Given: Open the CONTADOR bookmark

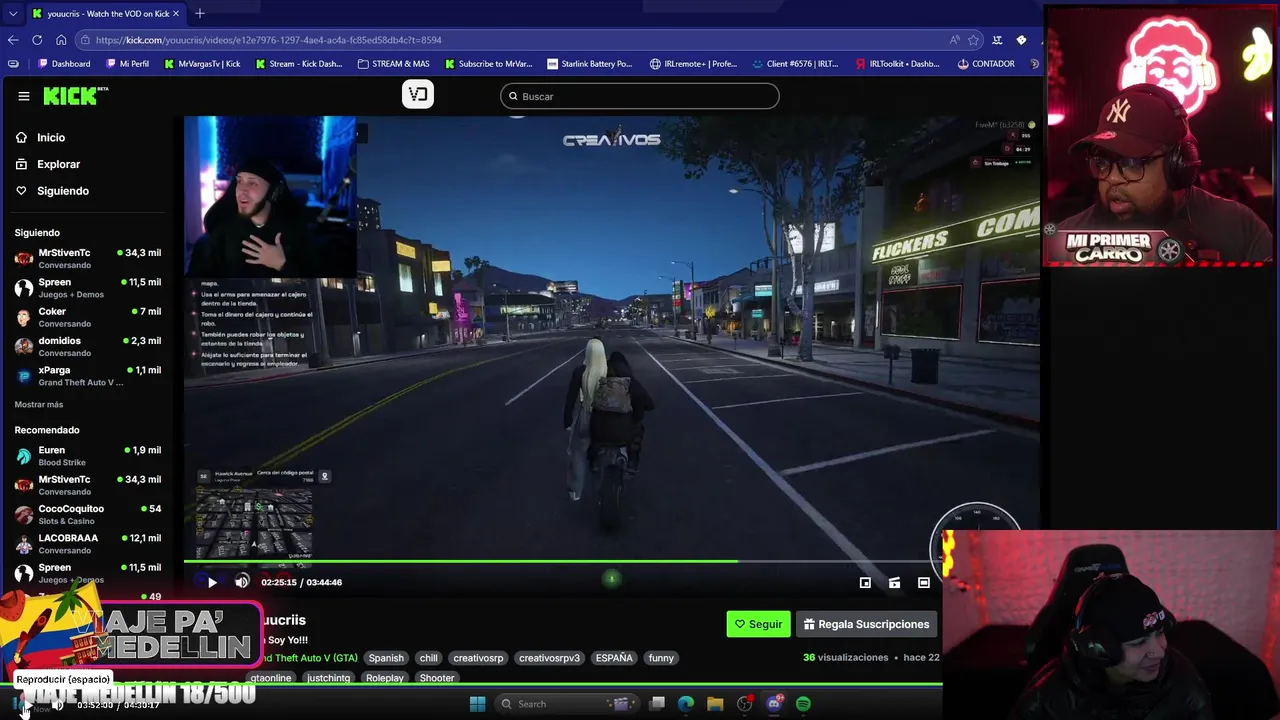Looking at the screenshot, I should pos(986,64).
